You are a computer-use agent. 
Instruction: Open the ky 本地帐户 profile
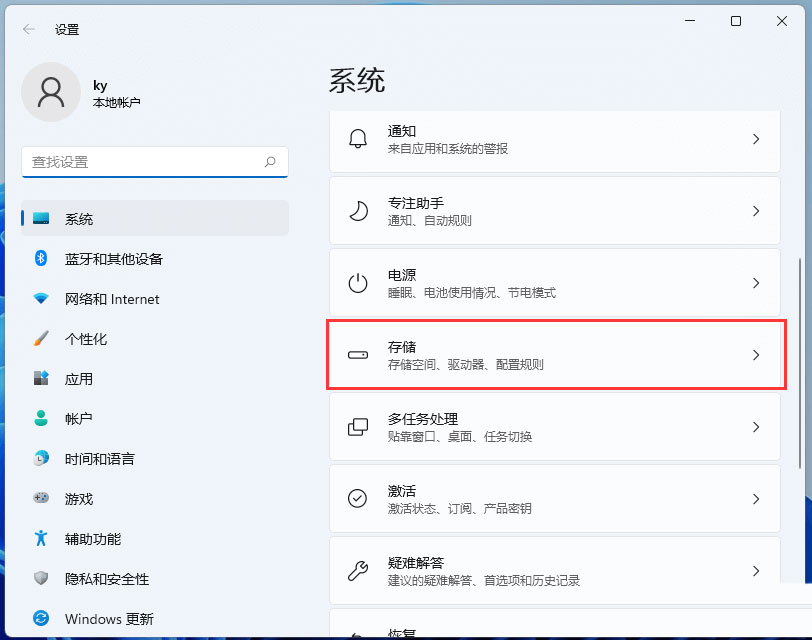pyautogui.click(x=80, y=92)
